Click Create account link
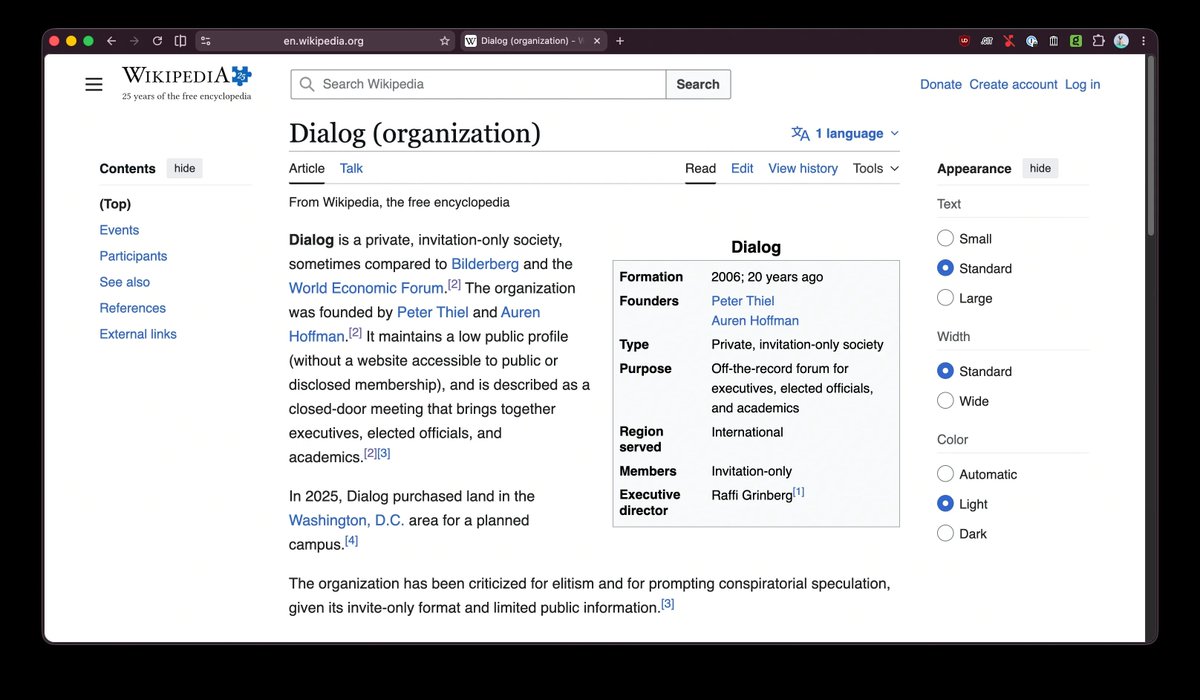 (1013, 84)
